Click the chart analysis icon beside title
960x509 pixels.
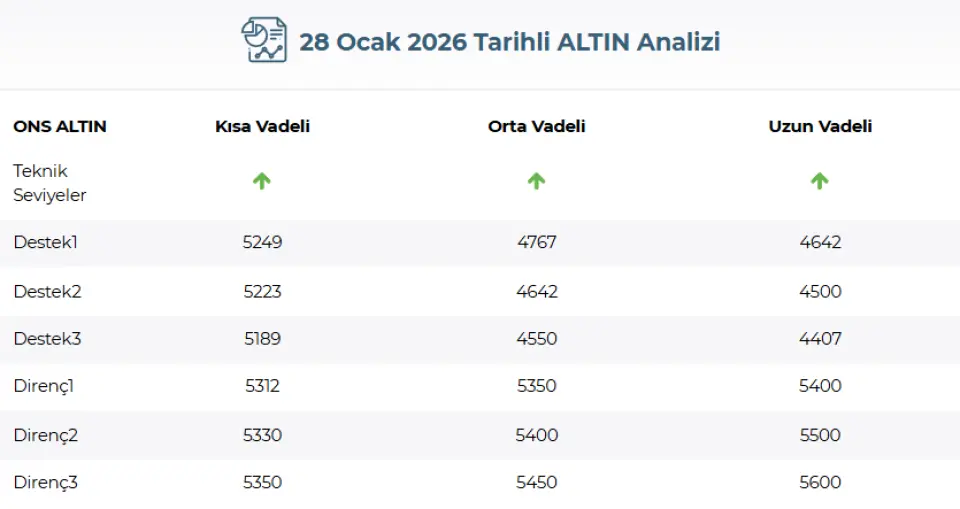(x=264, y=41)
